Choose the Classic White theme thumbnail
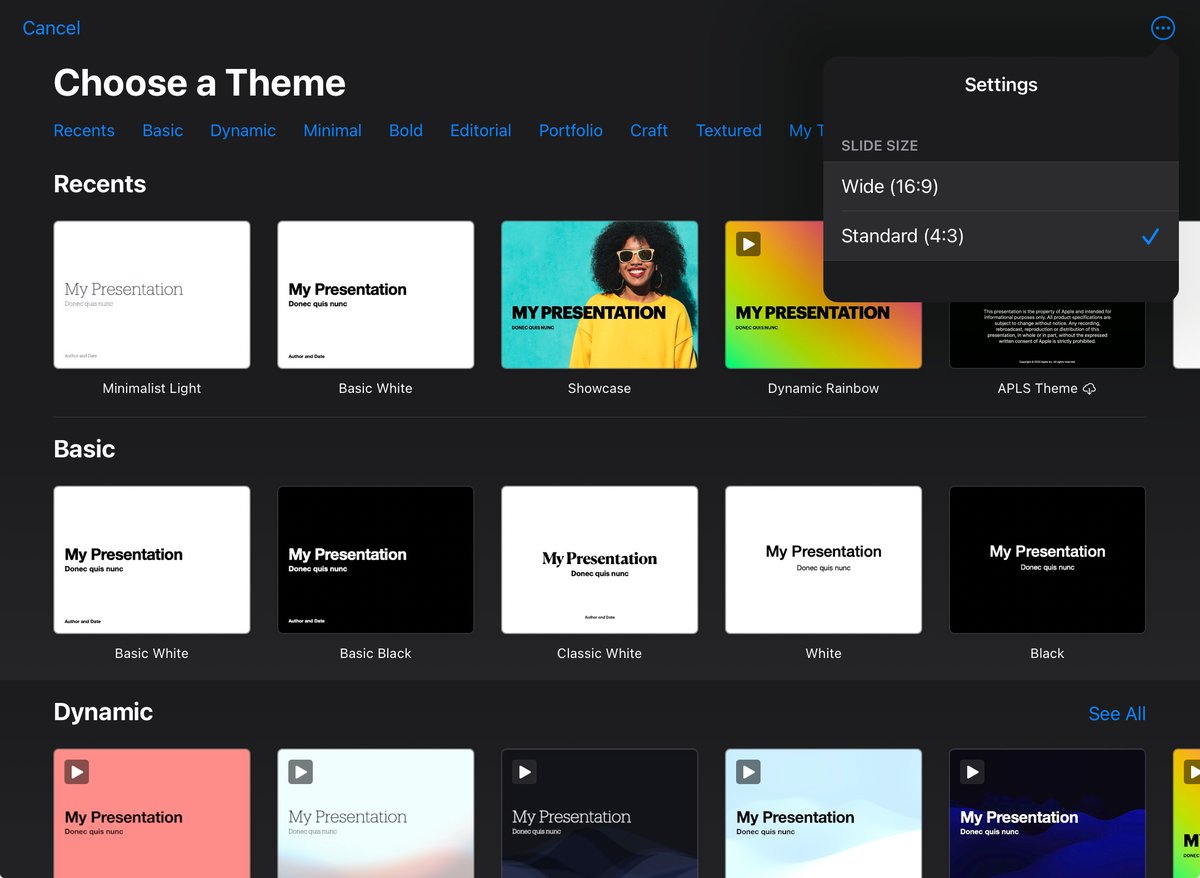Screen dimensions: 1200x878 point(600,560)
